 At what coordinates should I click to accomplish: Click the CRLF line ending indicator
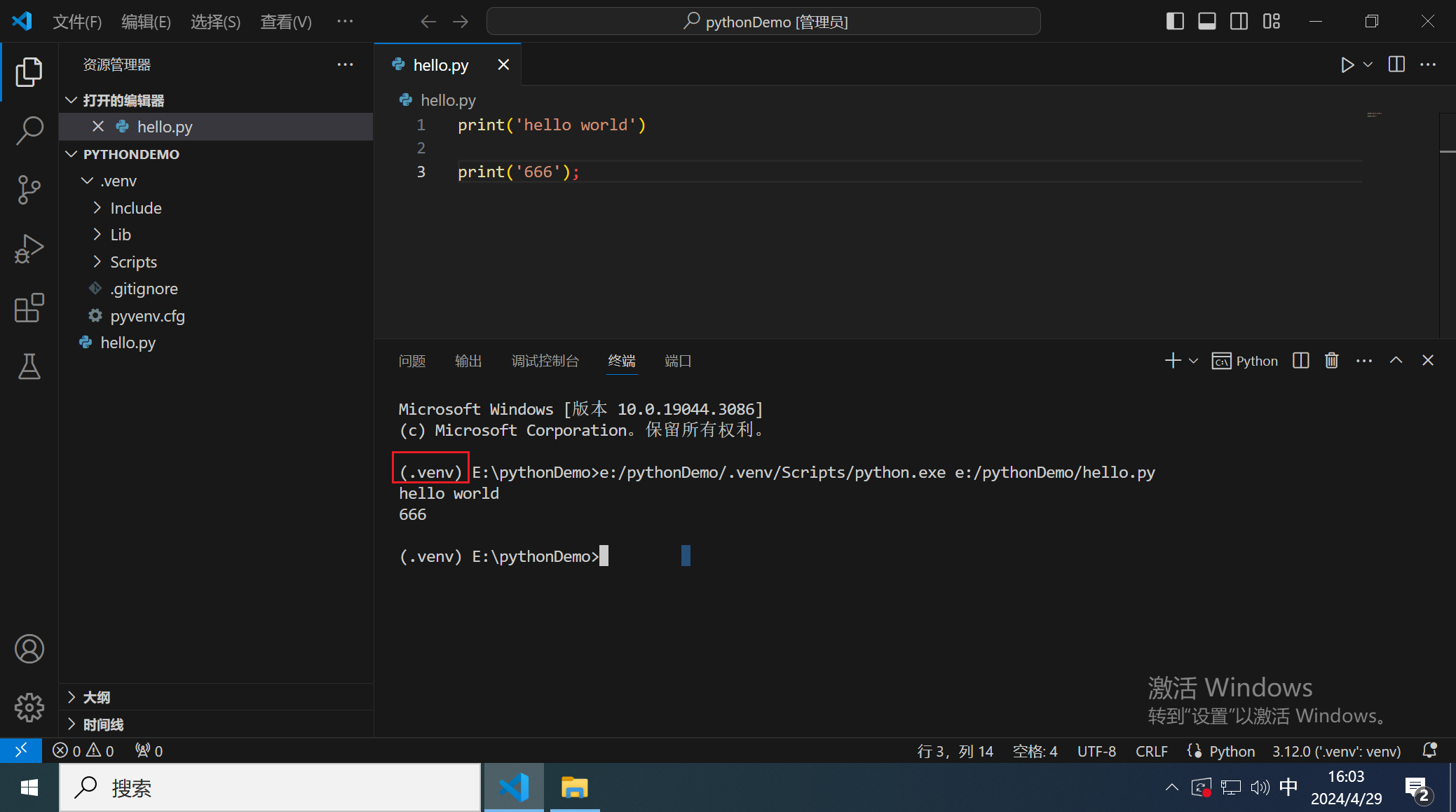[1151, 751]
